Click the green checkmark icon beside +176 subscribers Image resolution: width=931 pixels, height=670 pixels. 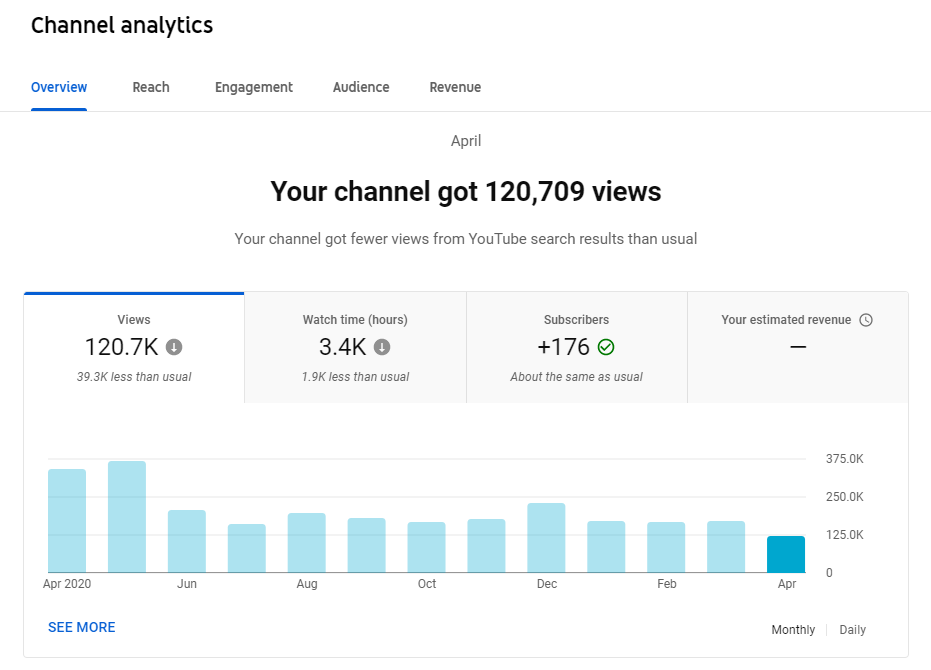[x=606, y=347]
